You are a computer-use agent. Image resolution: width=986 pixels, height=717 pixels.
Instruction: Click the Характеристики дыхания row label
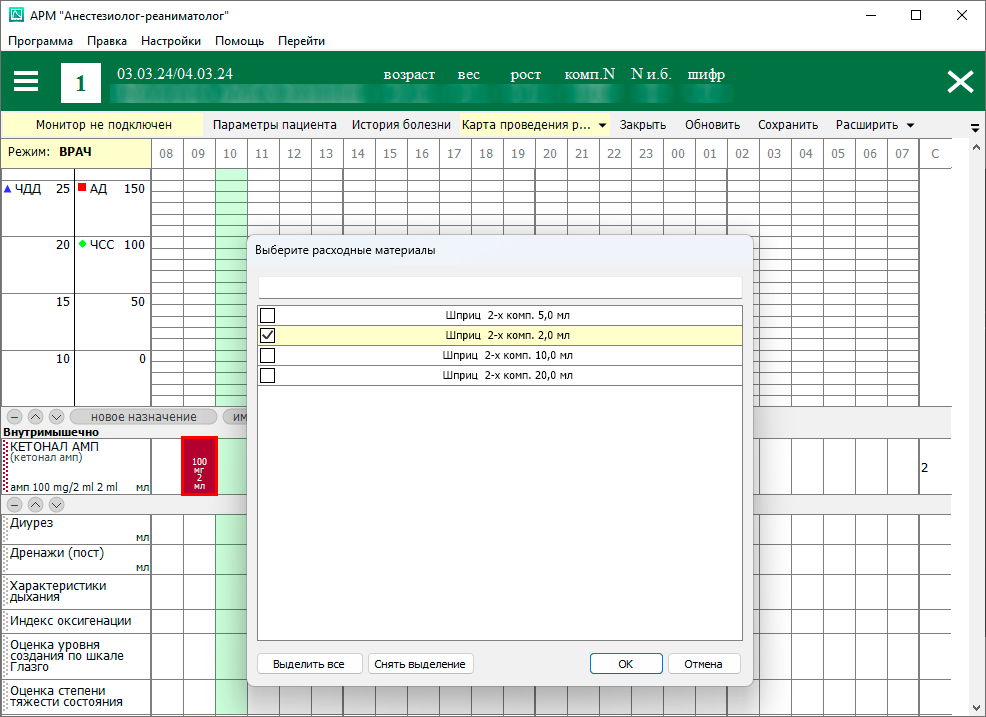77,591
